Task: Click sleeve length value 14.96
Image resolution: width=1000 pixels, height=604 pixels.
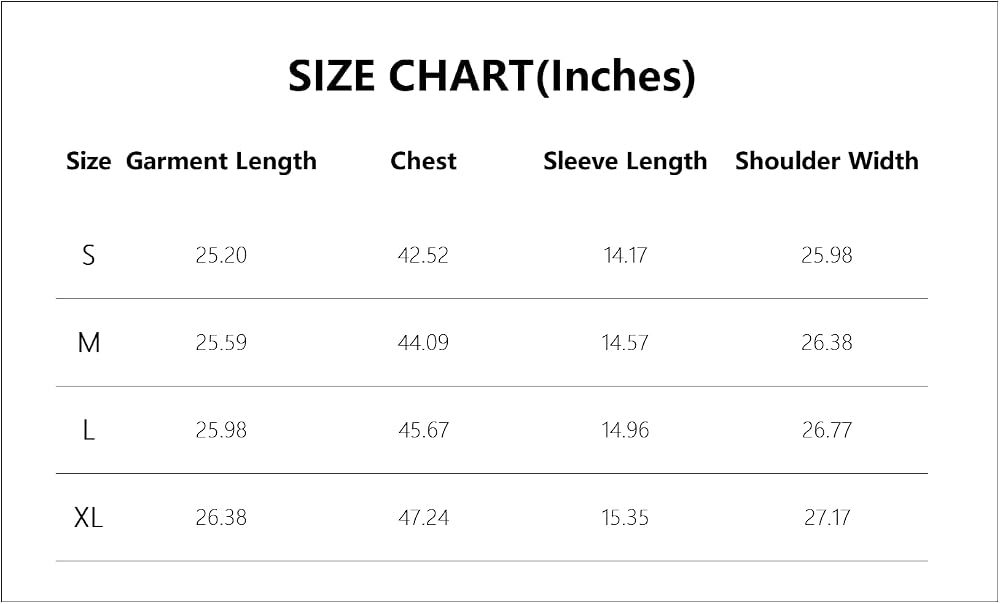Action: click(x=625, y=431)
